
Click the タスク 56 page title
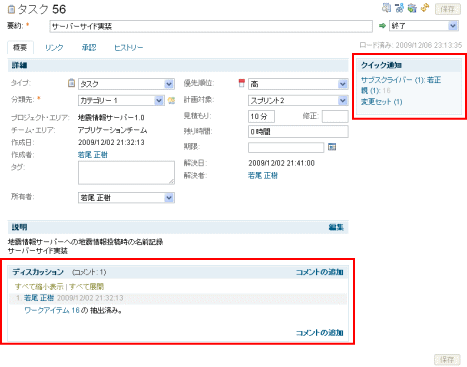[42, 9]
